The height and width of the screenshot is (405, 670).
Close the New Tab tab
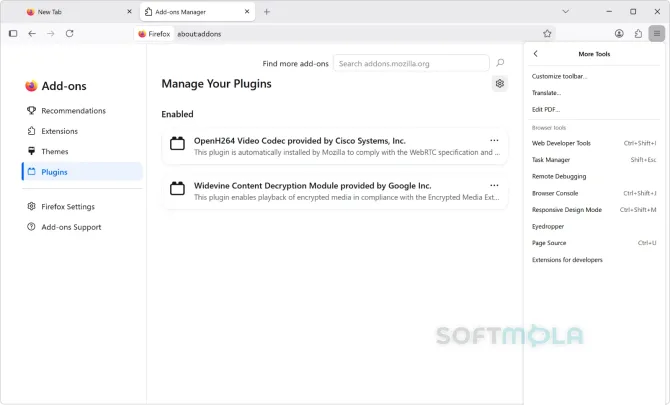click(x=129, y=12)
